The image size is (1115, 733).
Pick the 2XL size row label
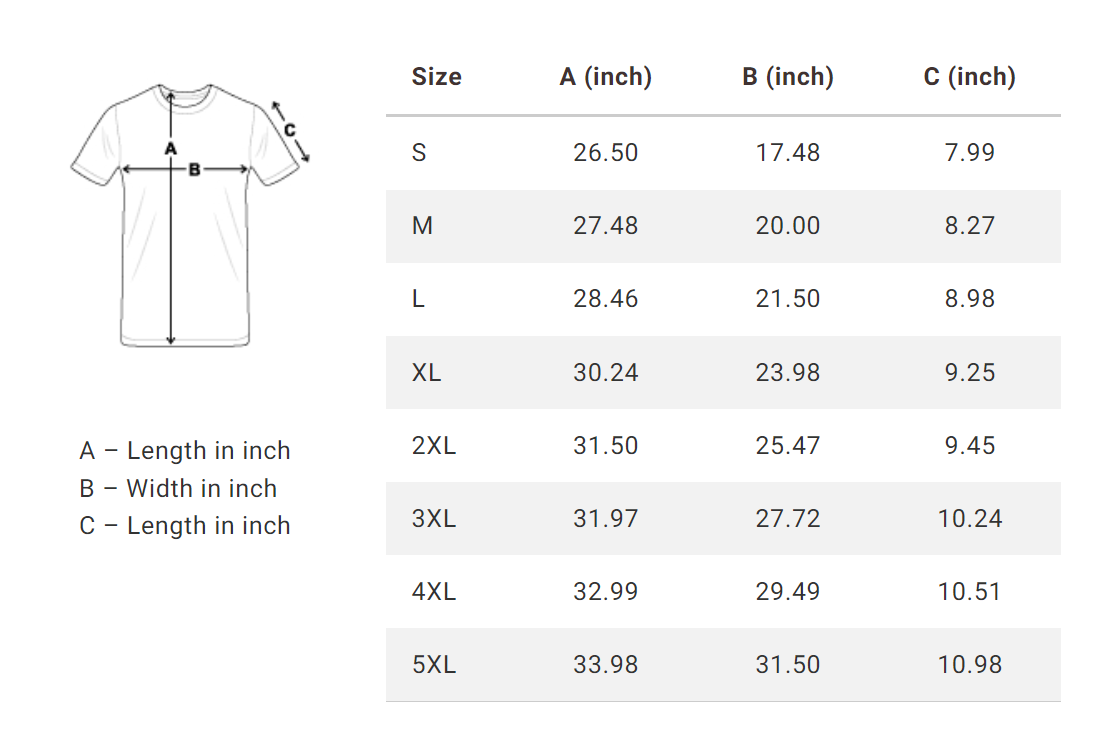(x=433, y=446)
